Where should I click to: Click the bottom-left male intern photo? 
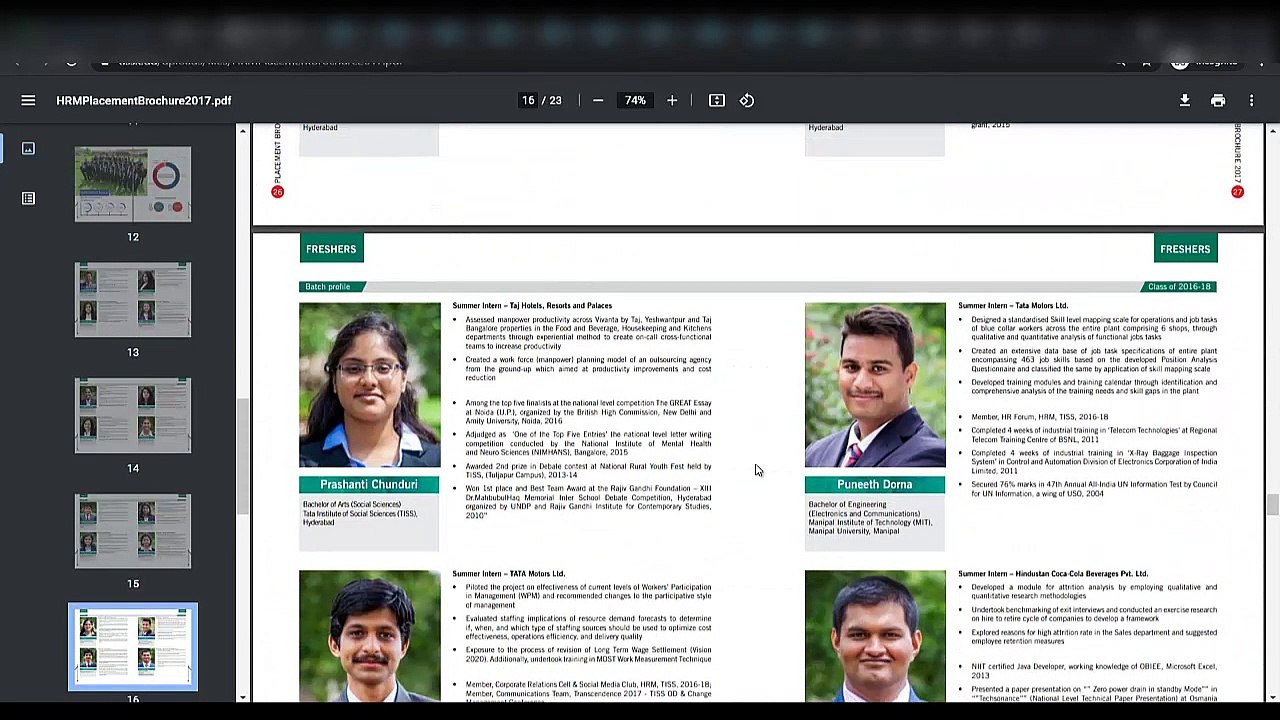tap(369, 636)
